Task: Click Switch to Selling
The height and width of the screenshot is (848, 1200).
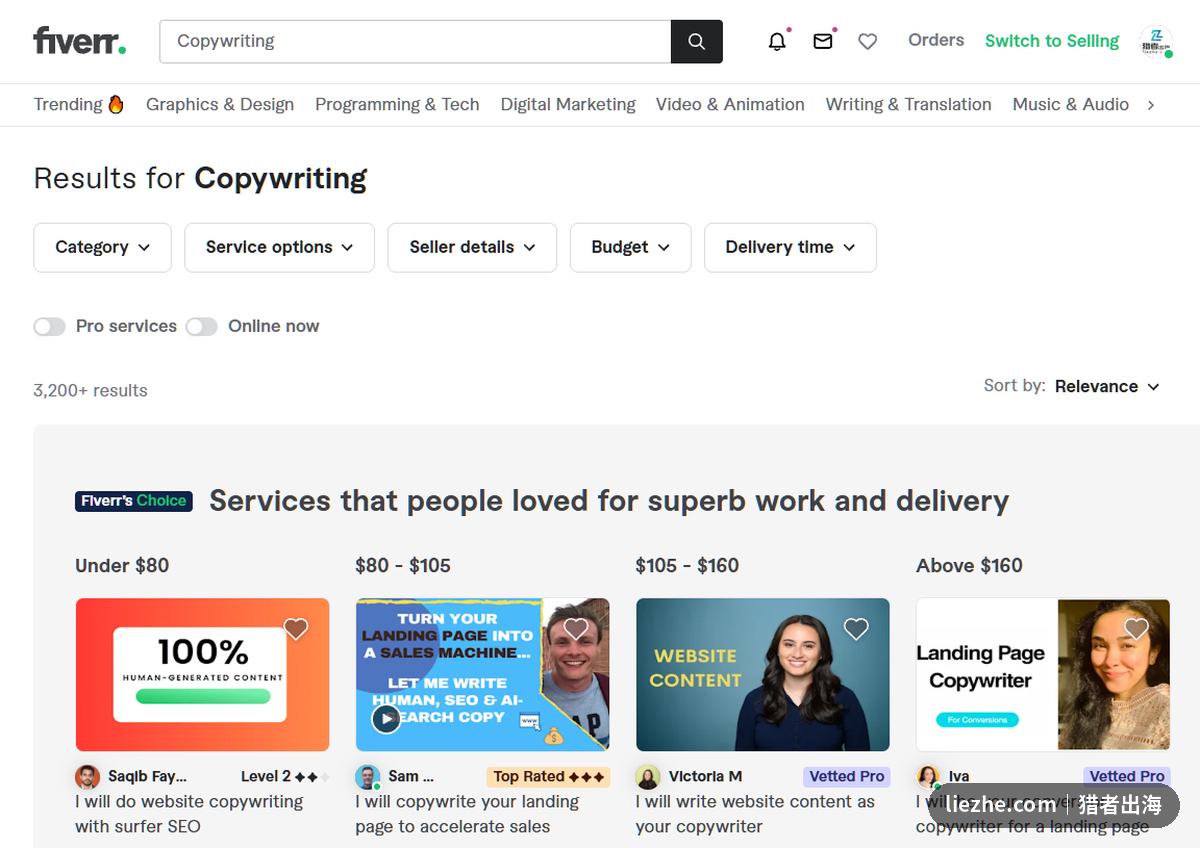Action: tap(1052, 41)
